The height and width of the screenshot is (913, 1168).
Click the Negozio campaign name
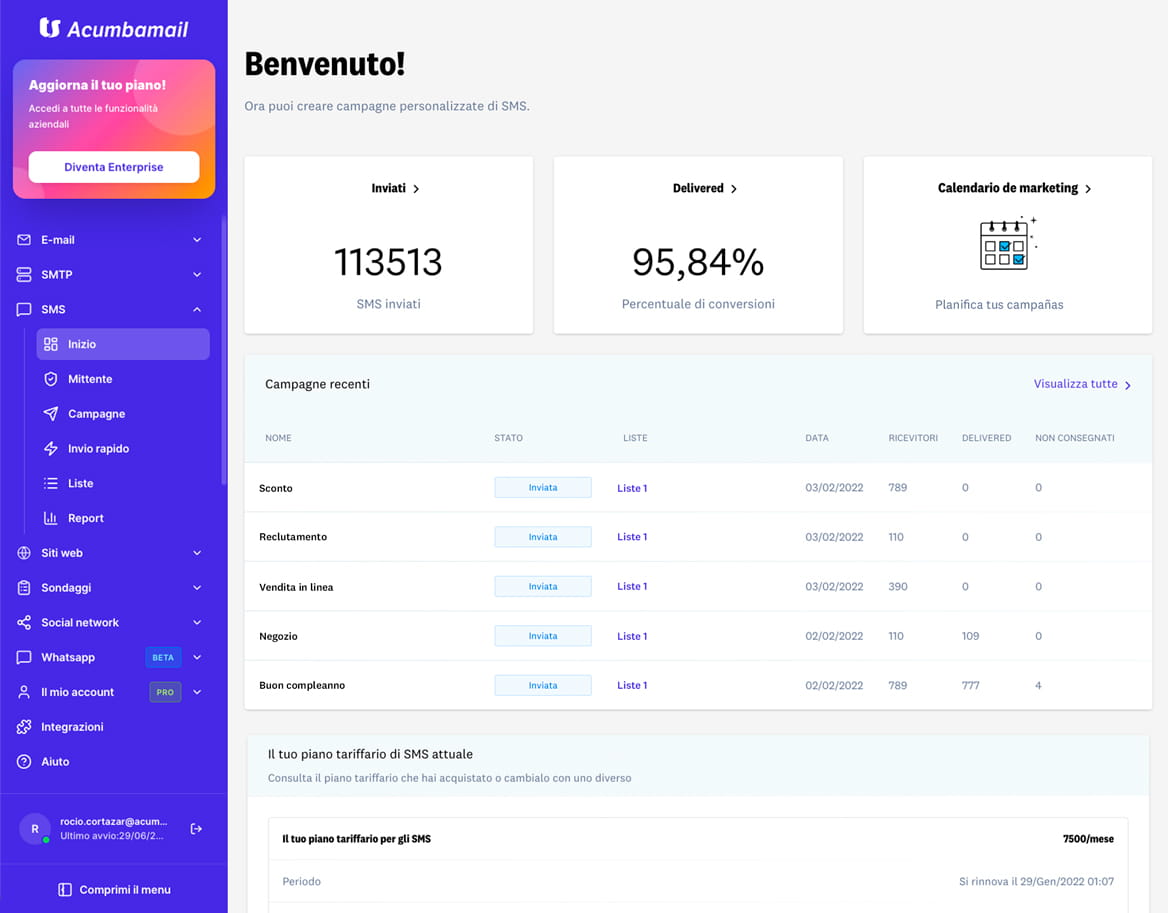(x=278, y=637)
